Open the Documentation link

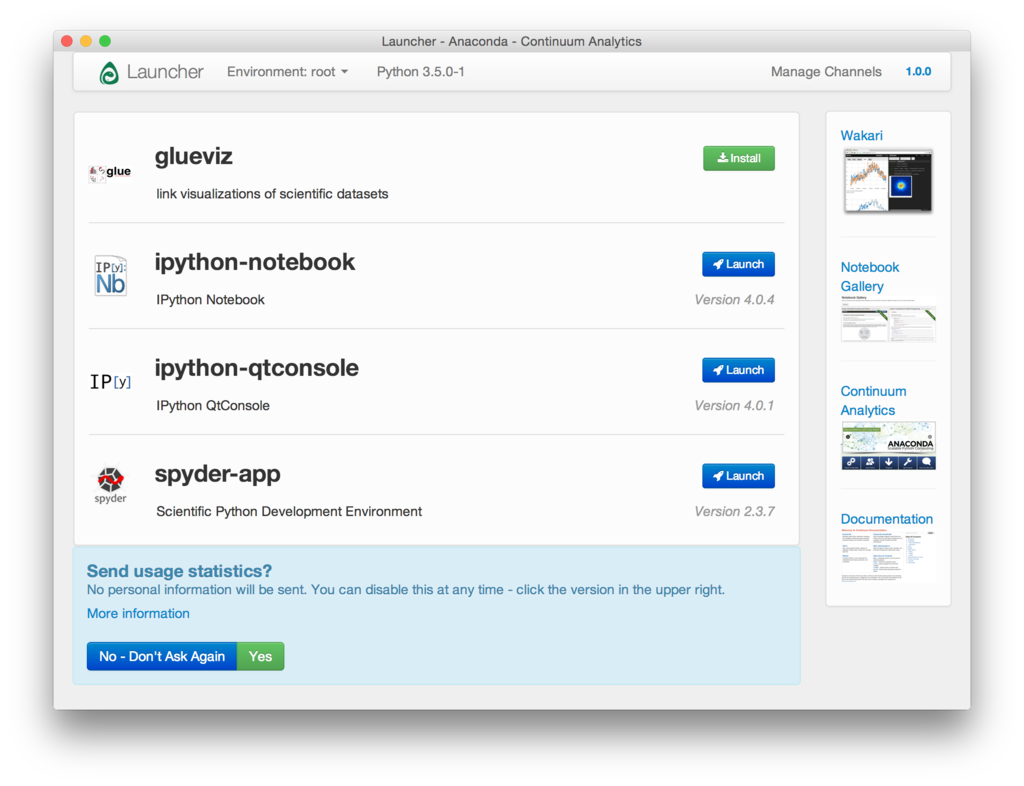(x=886, y=519)
